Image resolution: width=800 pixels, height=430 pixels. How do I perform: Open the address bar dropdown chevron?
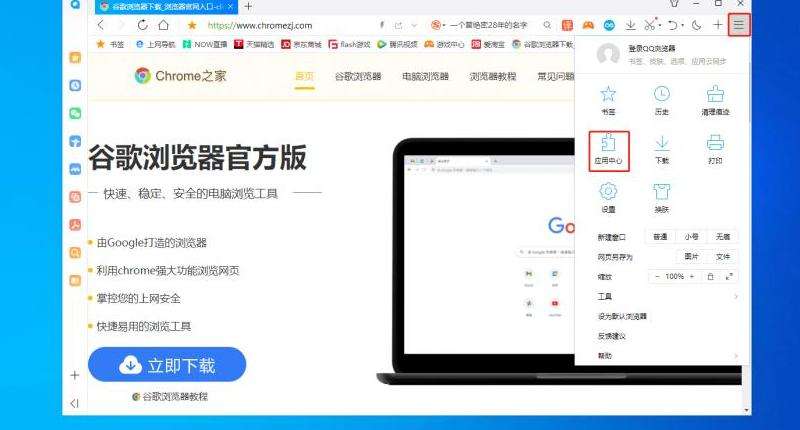coord(414,25)
